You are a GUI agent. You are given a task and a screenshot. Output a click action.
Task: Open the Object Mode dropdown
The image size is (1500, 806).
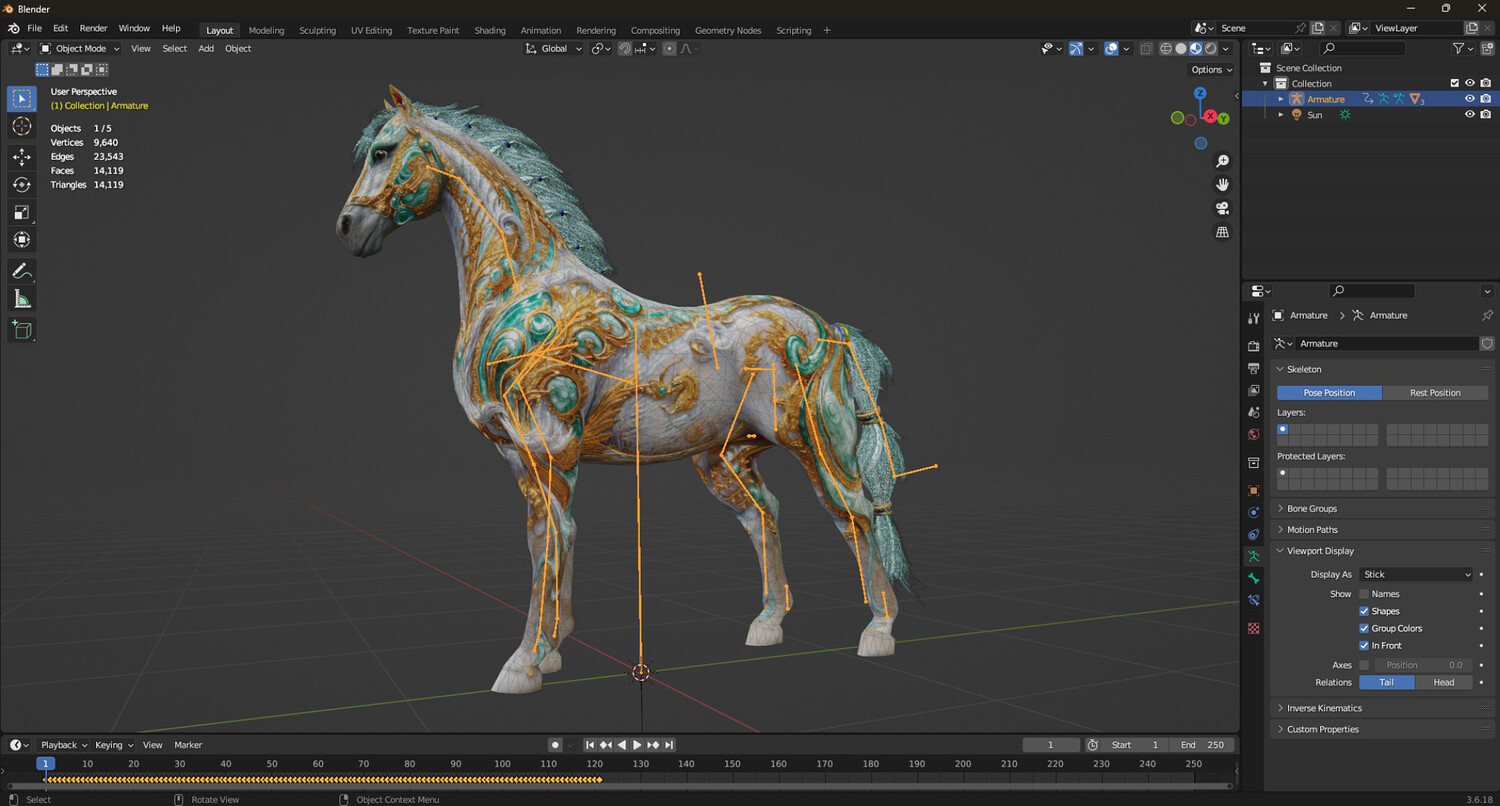pos(80,48)
